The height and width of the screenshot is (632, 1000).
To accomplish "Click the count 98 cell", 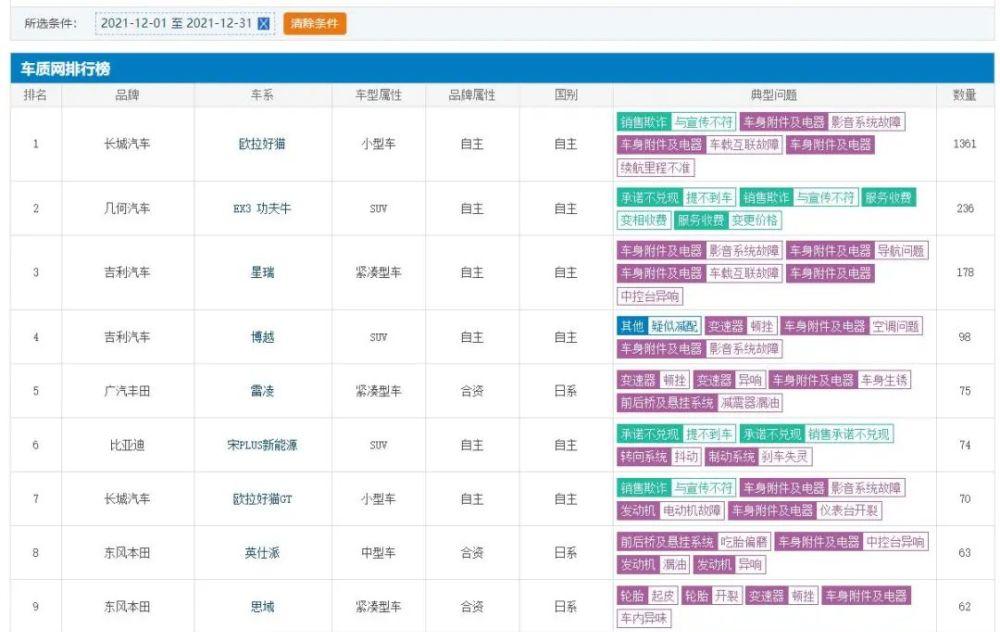I will [964, 337].
